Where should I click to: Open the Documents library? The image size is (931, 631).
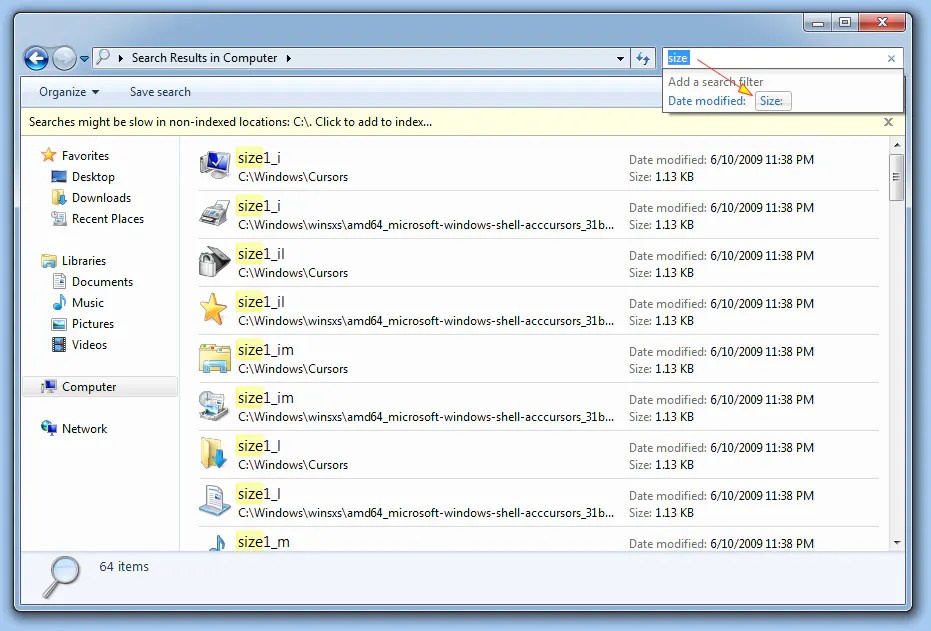(x=102, y=282)
